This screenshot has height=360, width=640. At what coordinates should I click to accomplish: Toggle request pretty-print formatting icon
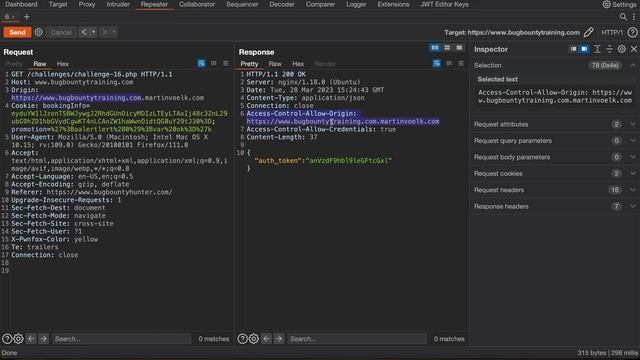201,63
